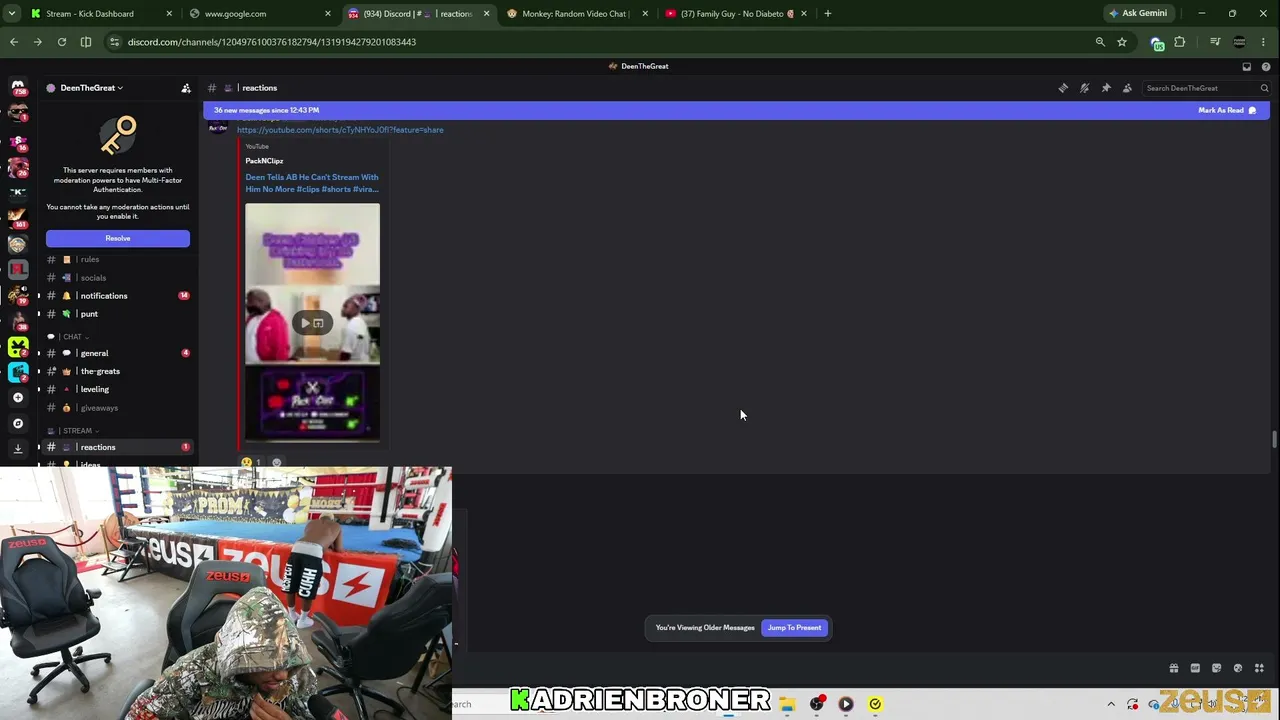The width and height of the screenshot is (1280, 720).
Task: Open the rules channel
Action: click(118, 260)
